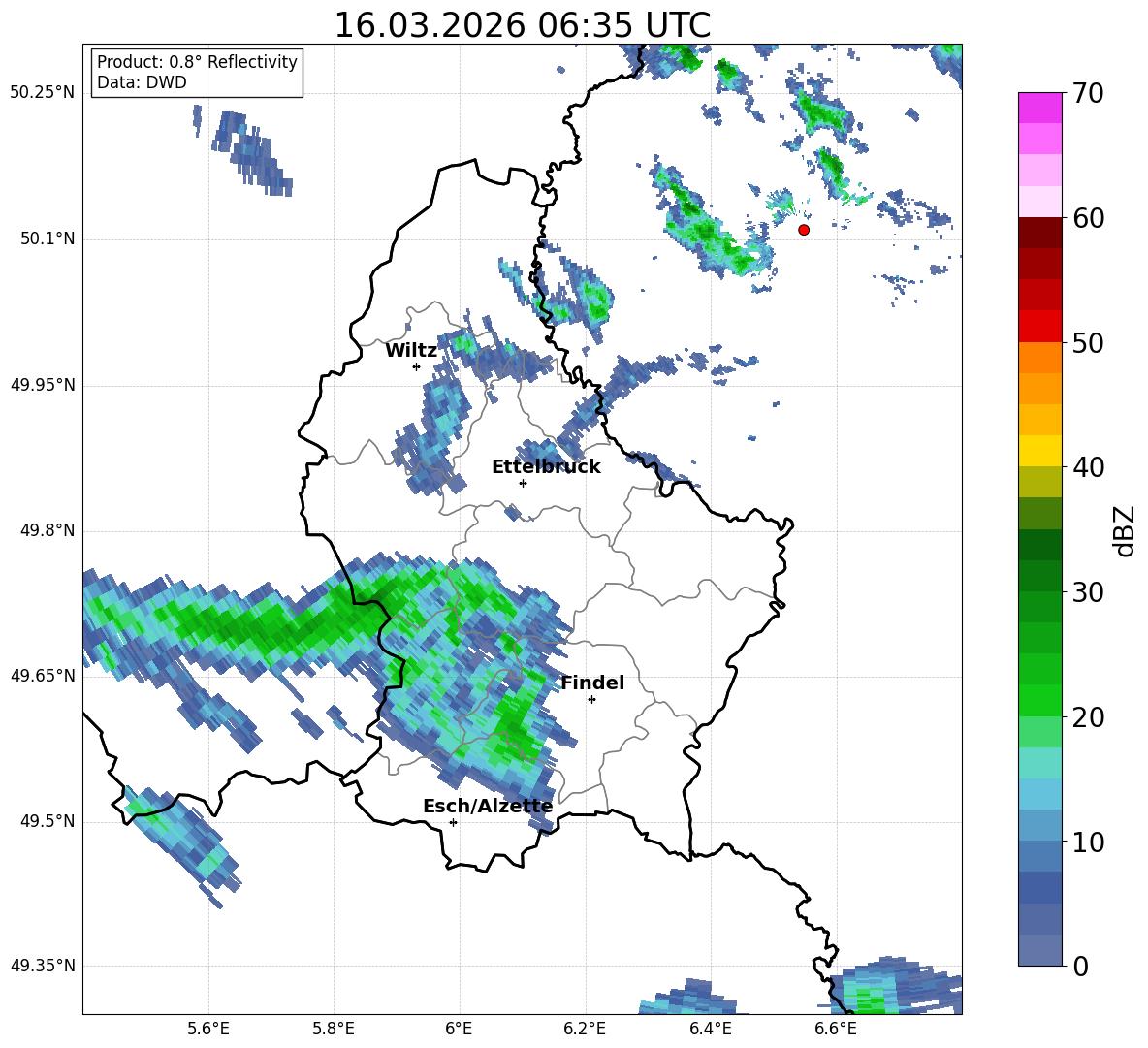
Task: Click the colorbar tick value 30
Action: [x=1088, y=592]
